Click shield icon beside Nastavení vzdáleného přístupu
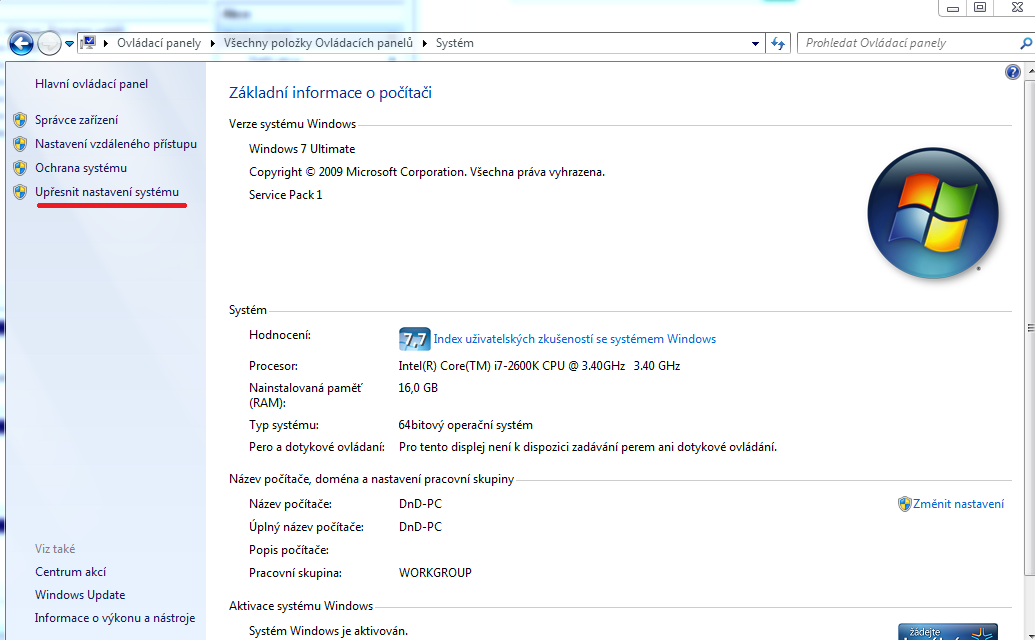Image resolution: width=1035 pixels, height=640 pixels. point(20,144)
